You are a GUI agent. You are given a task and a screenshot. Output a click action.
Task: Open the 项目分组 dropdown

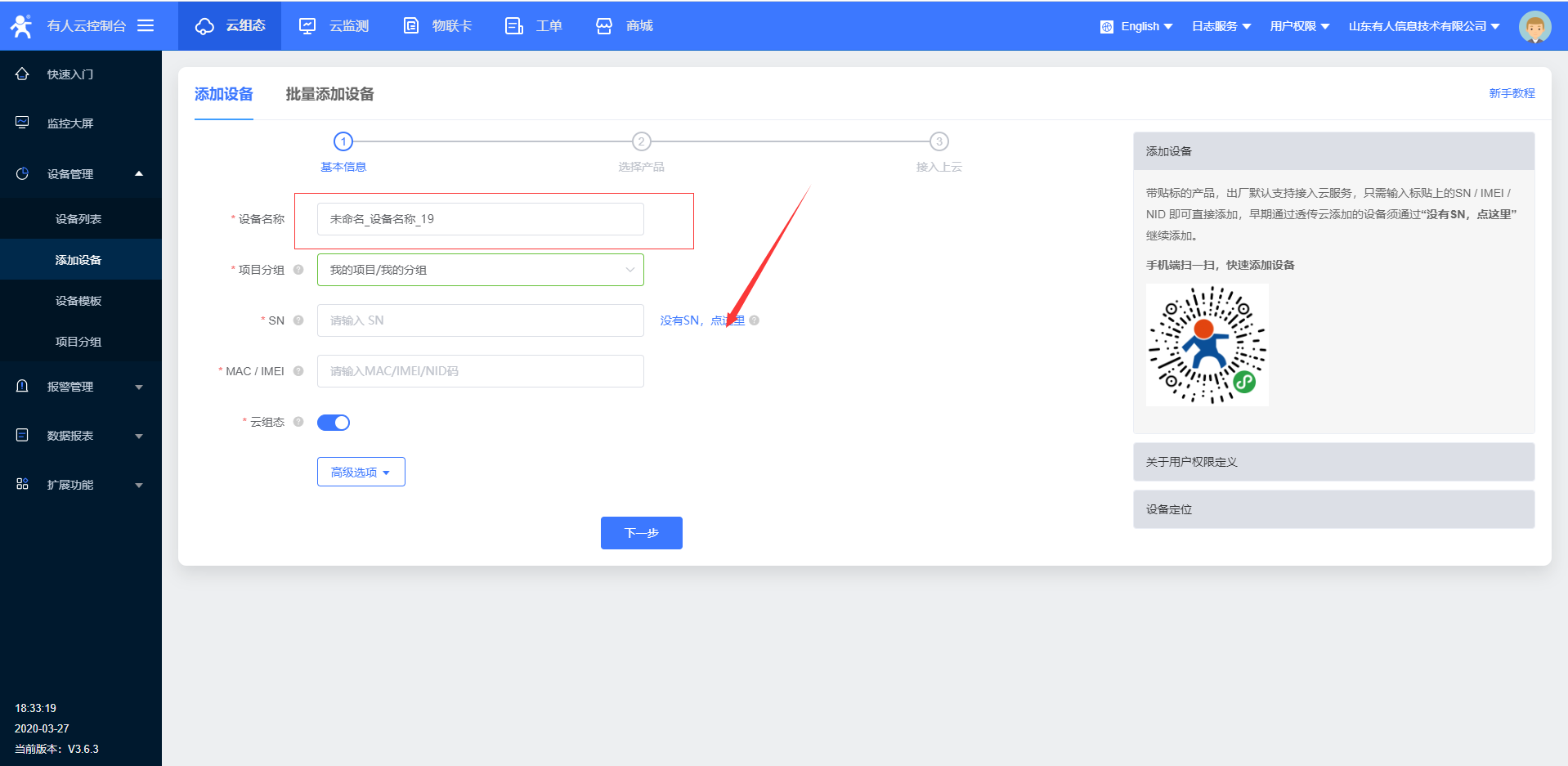480,270
